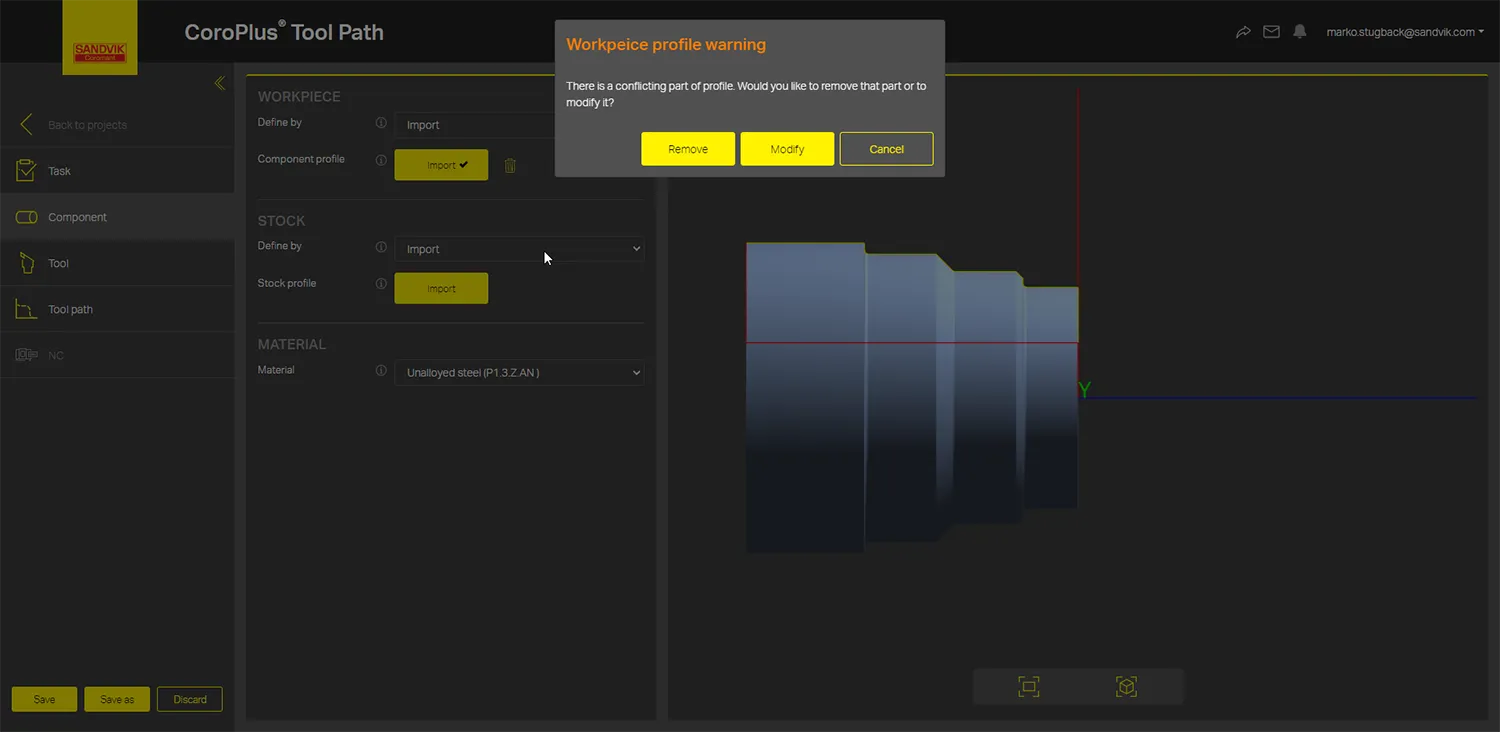The width and height of the screenshot is (1500, 732).
Task: Open the Tool section
Action: (117, 263)
